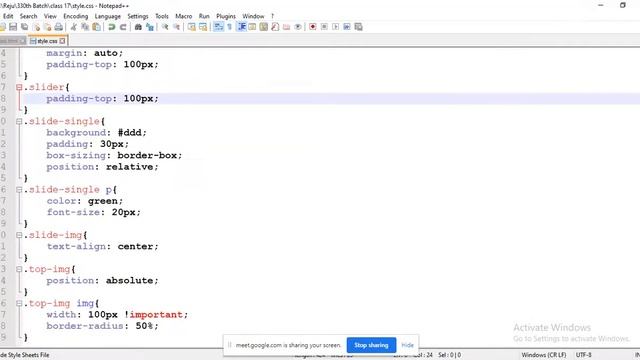This screenshot has height=360, width=640.
Task: Click the Zoom Out toolbar icon
Action: pyautogui.click(x=176, y=27)
